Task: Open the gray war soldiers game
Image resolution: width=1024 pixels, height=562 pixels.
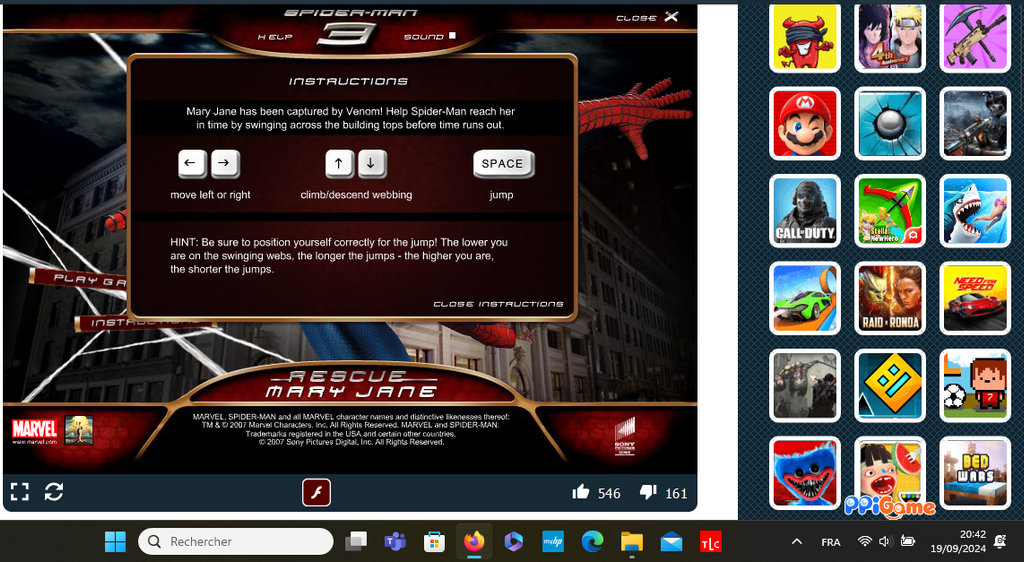Action: (805, 386)
